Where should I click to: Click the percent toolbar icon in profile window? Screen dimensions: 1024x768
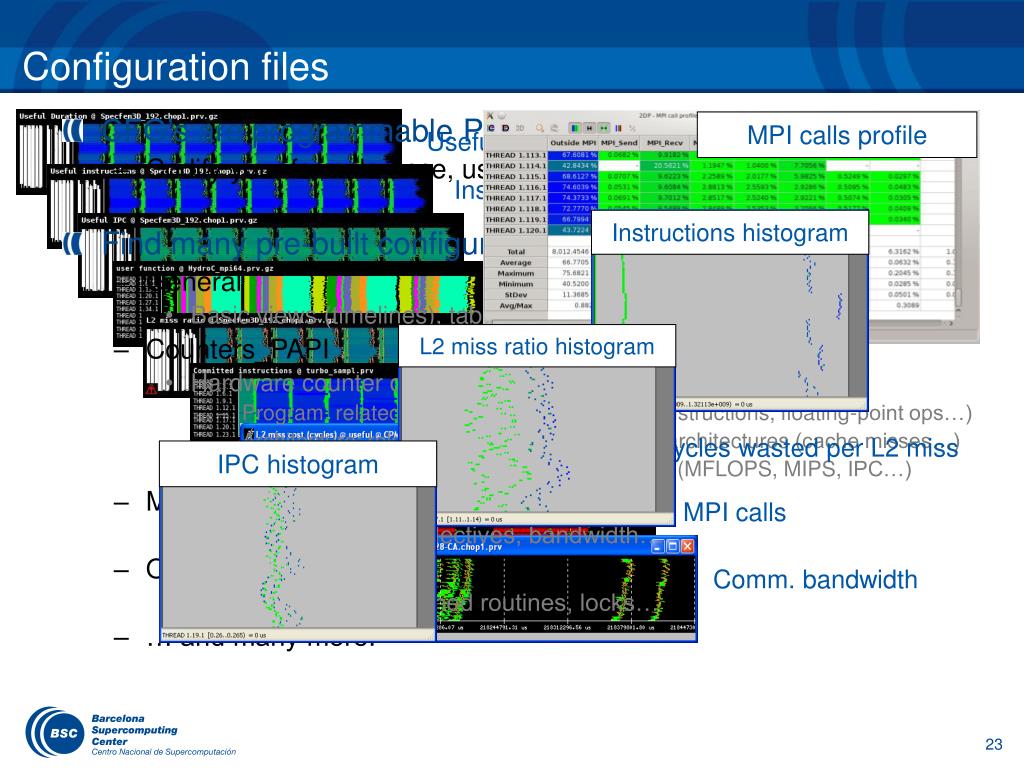tap(632, 129)
